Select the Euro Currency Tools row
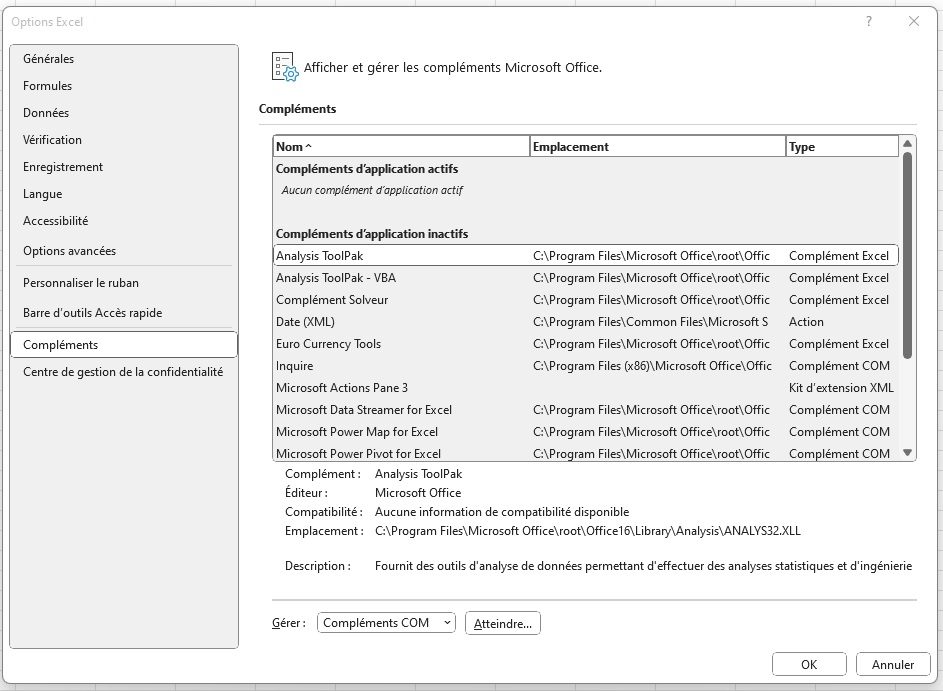943x691 pixels. click(586, 344)
